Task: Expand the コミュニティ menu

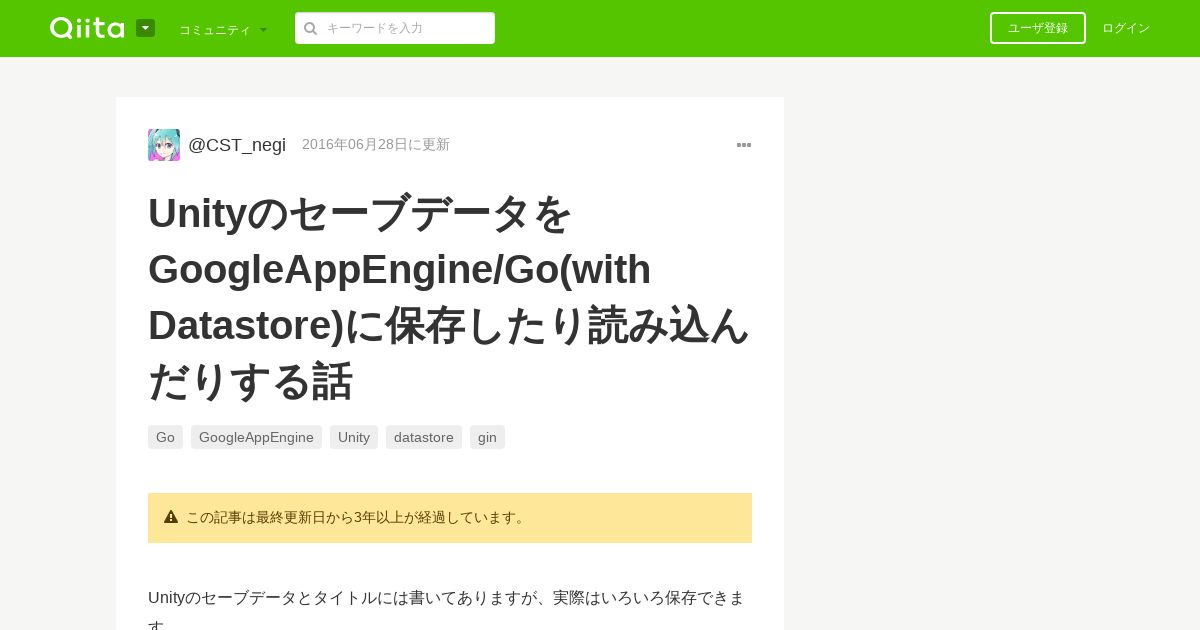Action: click(x=223, y=29)
